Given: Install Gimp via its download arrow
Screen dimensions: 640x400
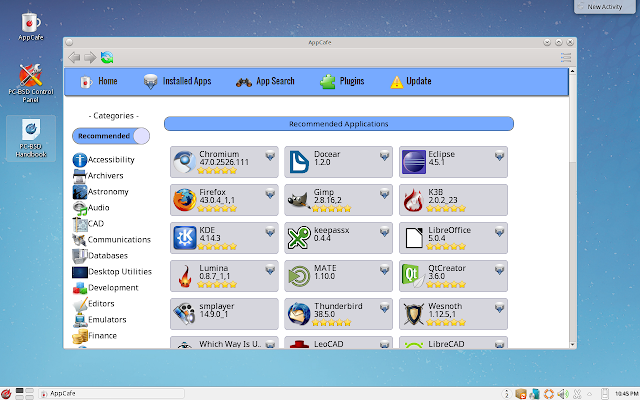Looking at the screenshot, I should [x=384, y=193].
